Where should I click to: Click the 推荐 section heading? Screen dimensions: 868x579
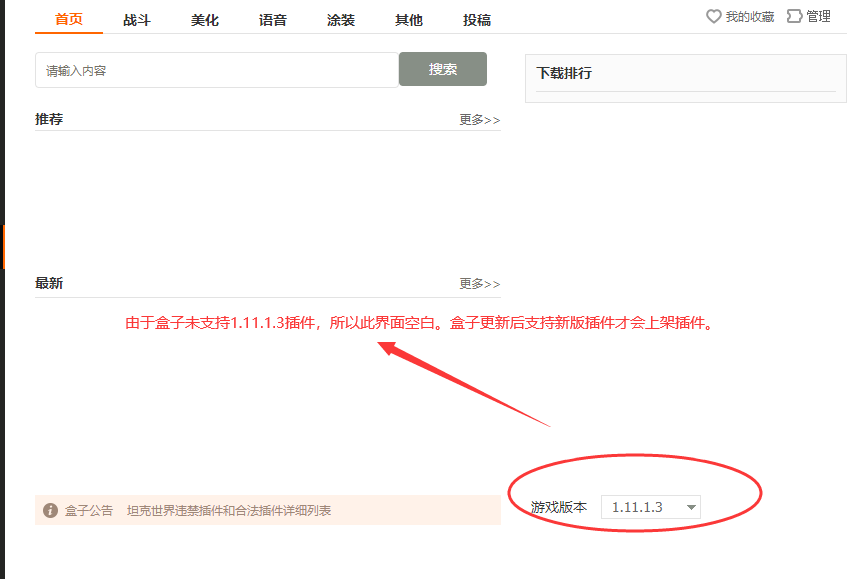pos(49,119)
